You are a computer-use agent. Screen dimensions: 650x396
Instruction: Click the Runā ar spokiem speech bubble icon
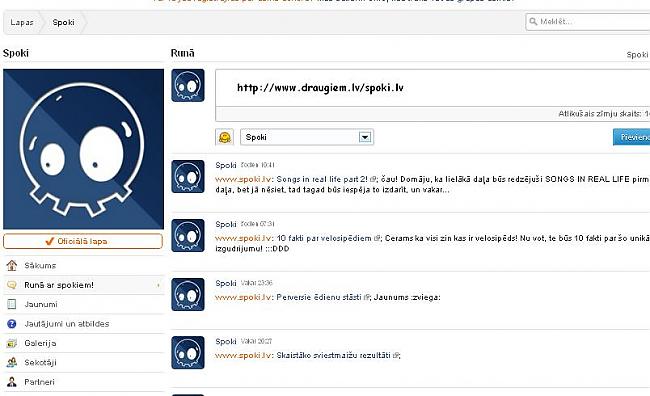pyautogui.click(x=12, y=285)
